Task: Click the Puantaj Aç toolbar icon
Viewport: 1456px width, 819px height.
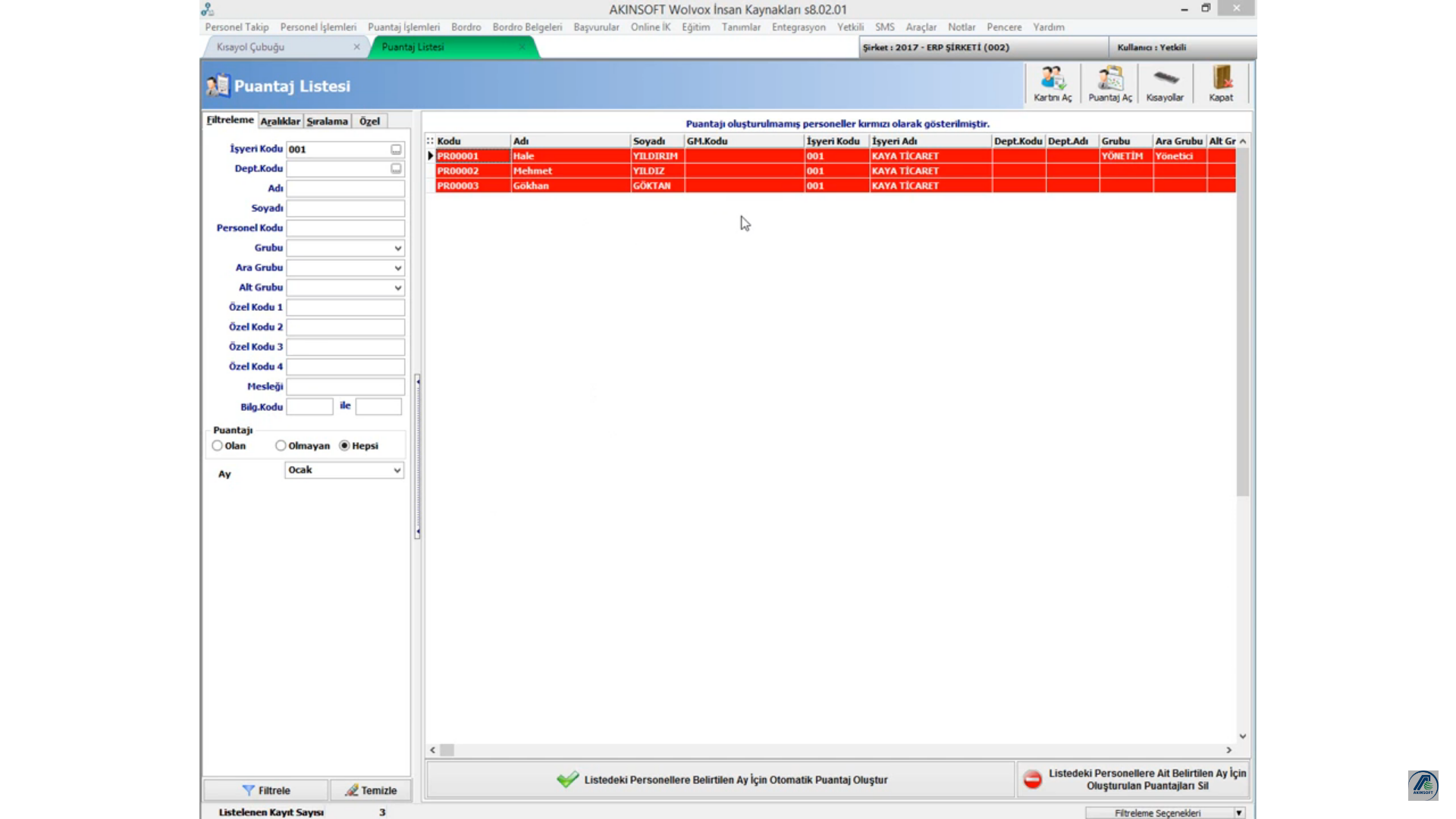Action: [1110, 83]
